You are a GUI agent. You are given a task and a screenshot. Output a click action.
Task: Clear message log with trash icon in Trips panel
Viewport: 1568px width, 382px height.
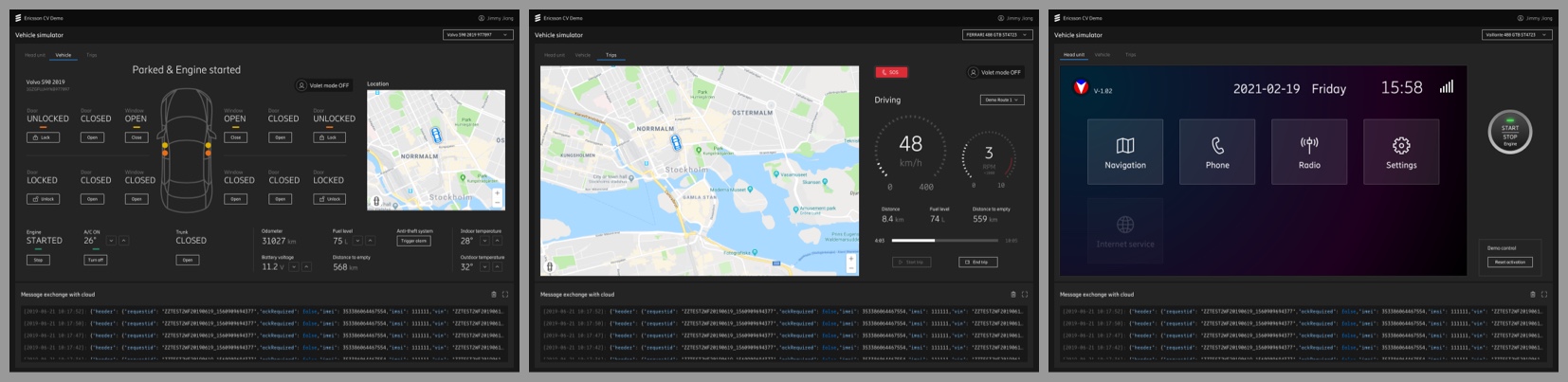1012,295
